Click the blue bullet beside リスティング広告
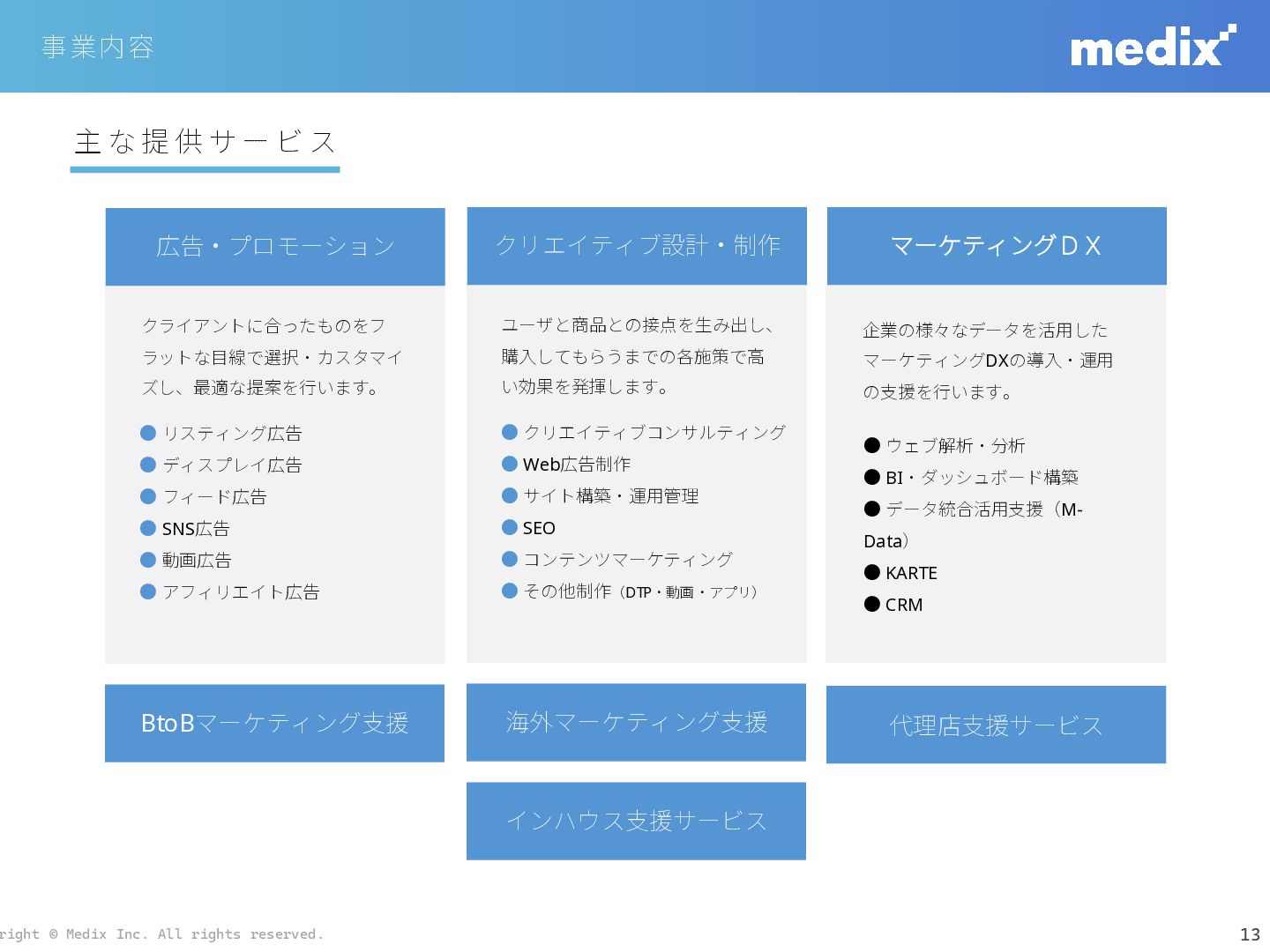The image size is (1270, 952). point(148,433)
